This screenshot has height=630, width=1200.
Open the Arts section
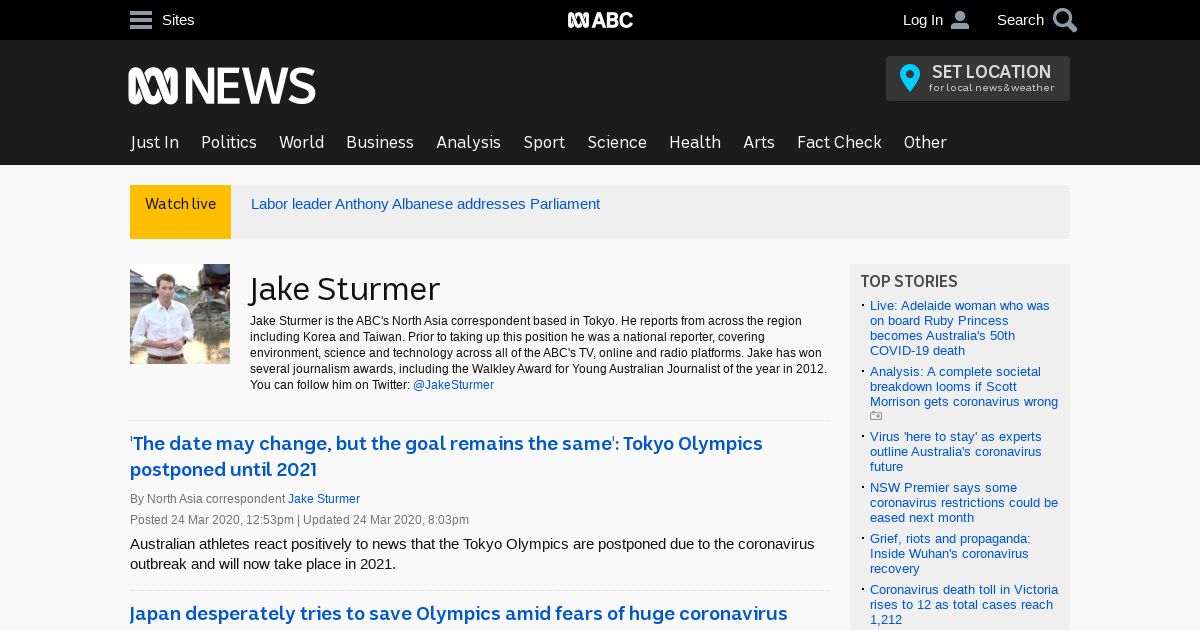coord(759,142)
